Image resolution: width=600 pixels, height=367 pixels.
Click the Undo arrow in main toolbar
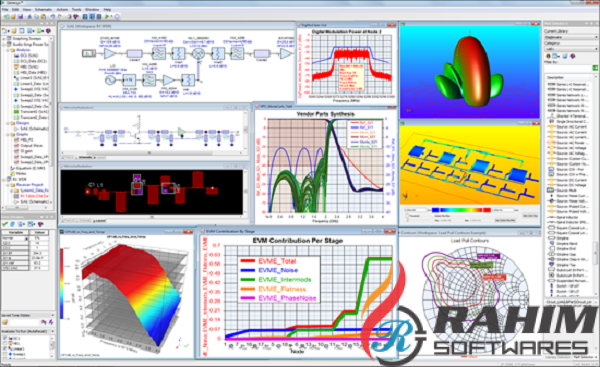(53, 16)
